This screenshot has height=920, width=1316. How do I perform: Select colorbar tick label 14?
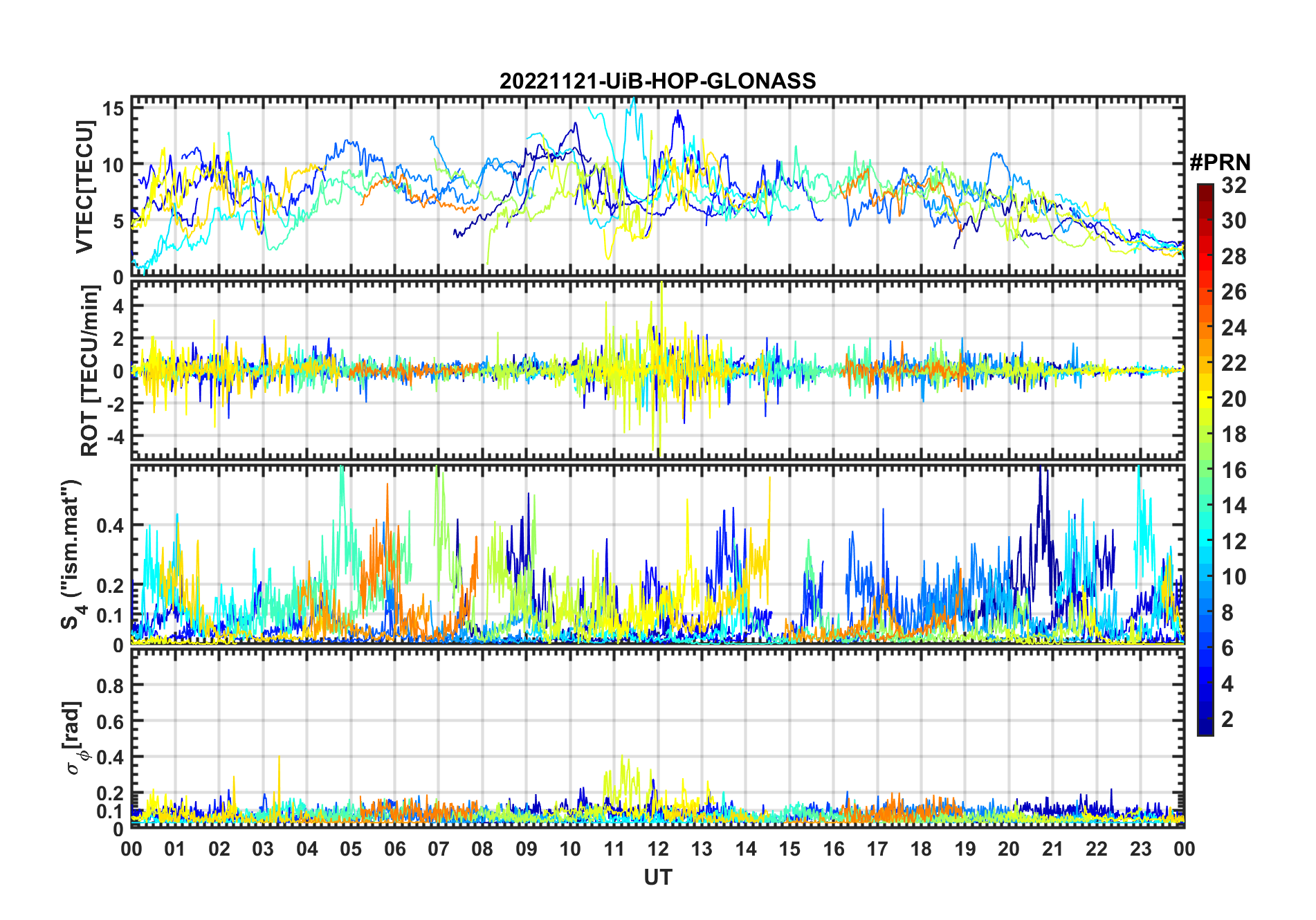click(1234, 506)
